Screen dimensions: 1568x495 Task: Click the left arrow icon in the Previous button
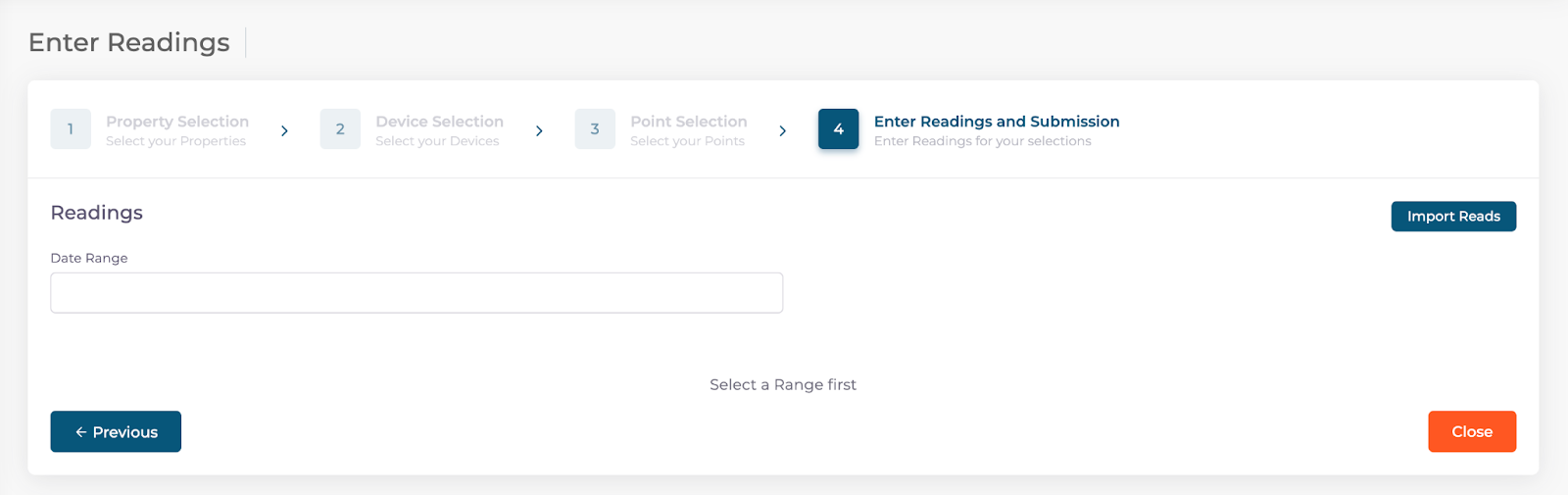pos(81,432)
